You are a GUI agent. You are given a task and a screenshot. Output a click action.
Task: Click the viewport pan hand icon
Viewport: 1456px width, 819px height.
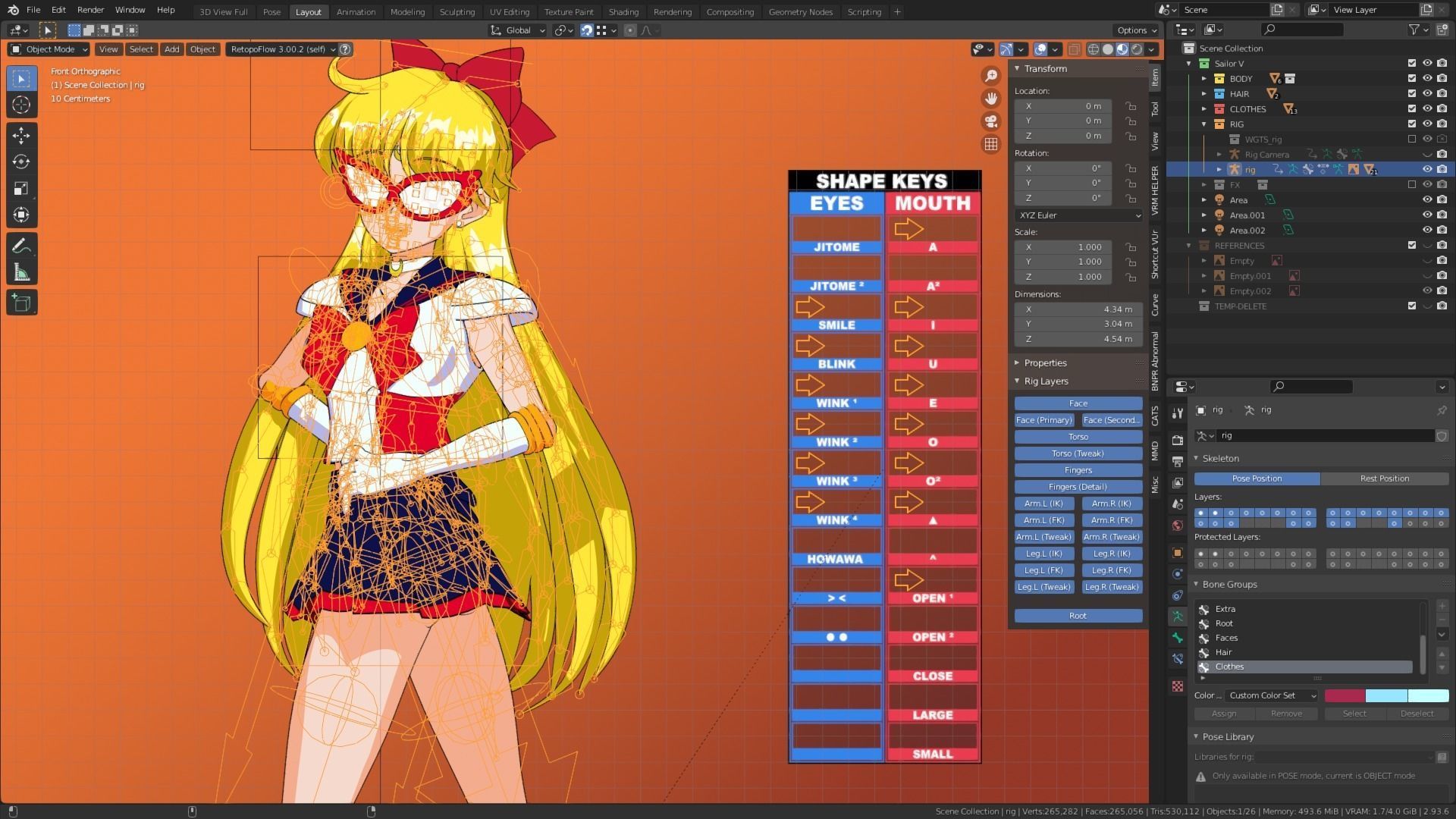coord(990,99)
